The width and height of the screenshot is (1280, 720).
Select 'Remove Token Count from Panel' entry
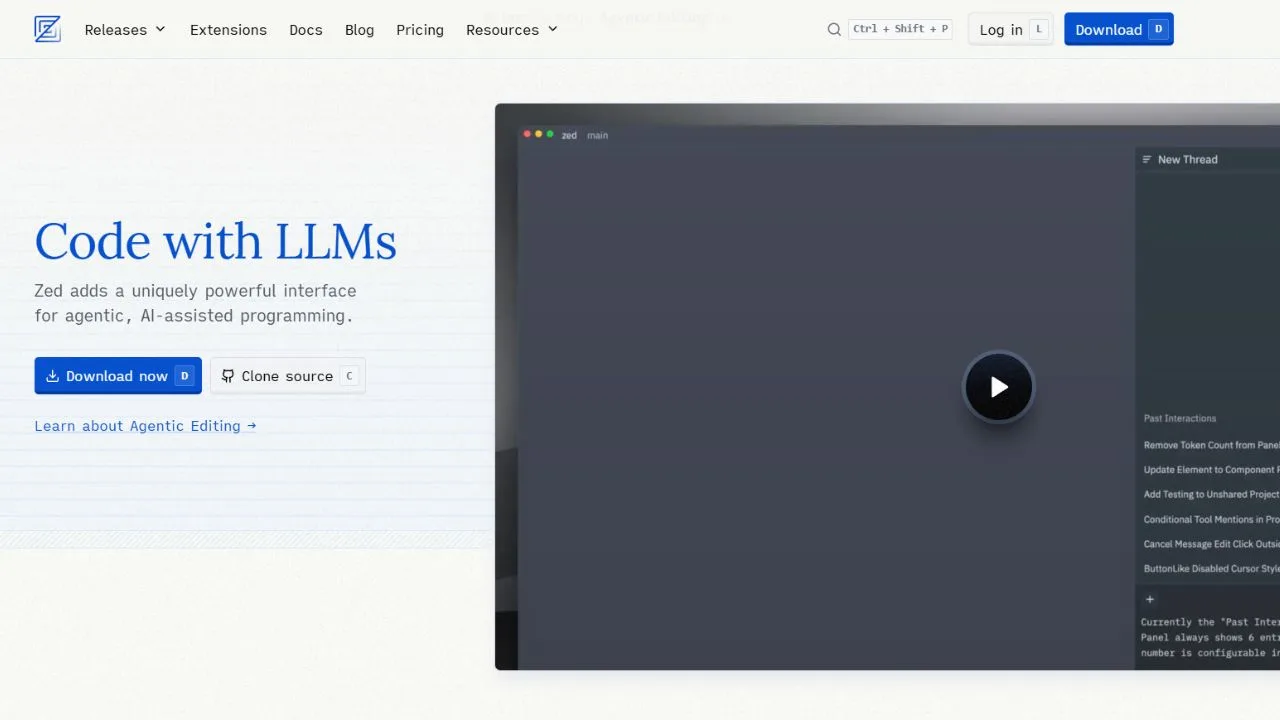[1212, 445]
